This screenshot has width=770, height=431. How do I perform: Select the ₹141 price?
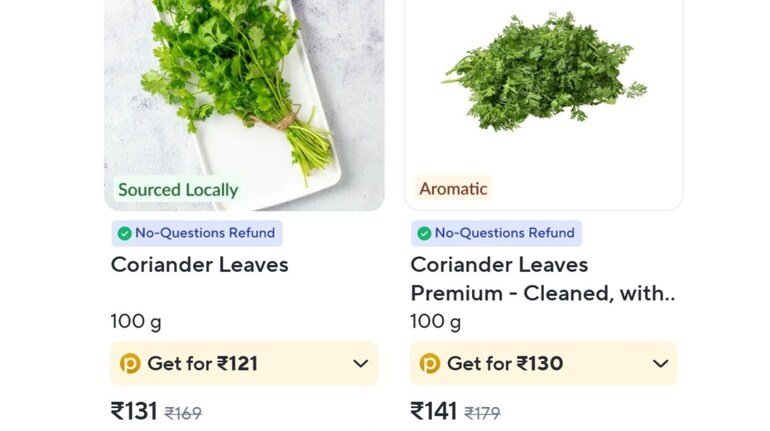coord(434,411)
